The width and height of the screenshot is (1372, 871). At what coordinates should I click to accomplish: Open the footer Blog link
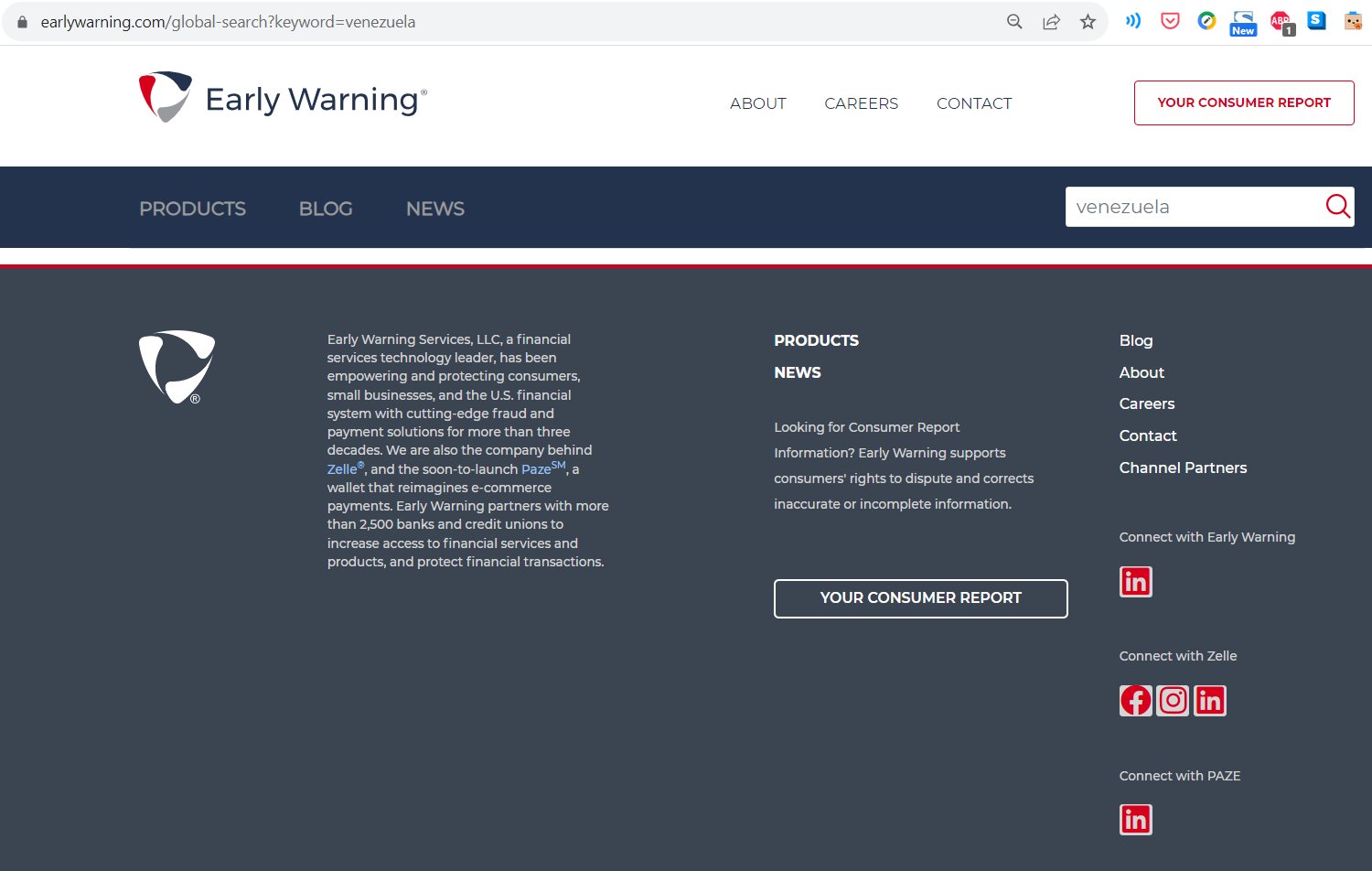coord(1136,340)
